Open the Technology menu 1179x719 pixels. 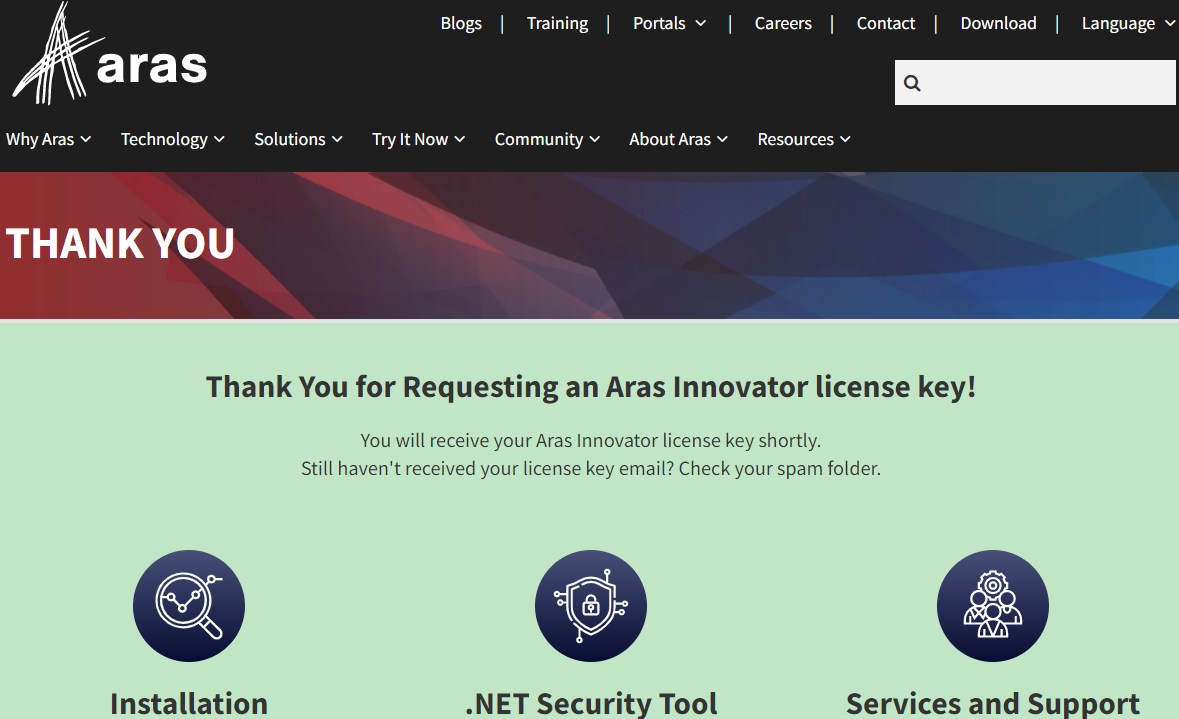click(172, 139)
